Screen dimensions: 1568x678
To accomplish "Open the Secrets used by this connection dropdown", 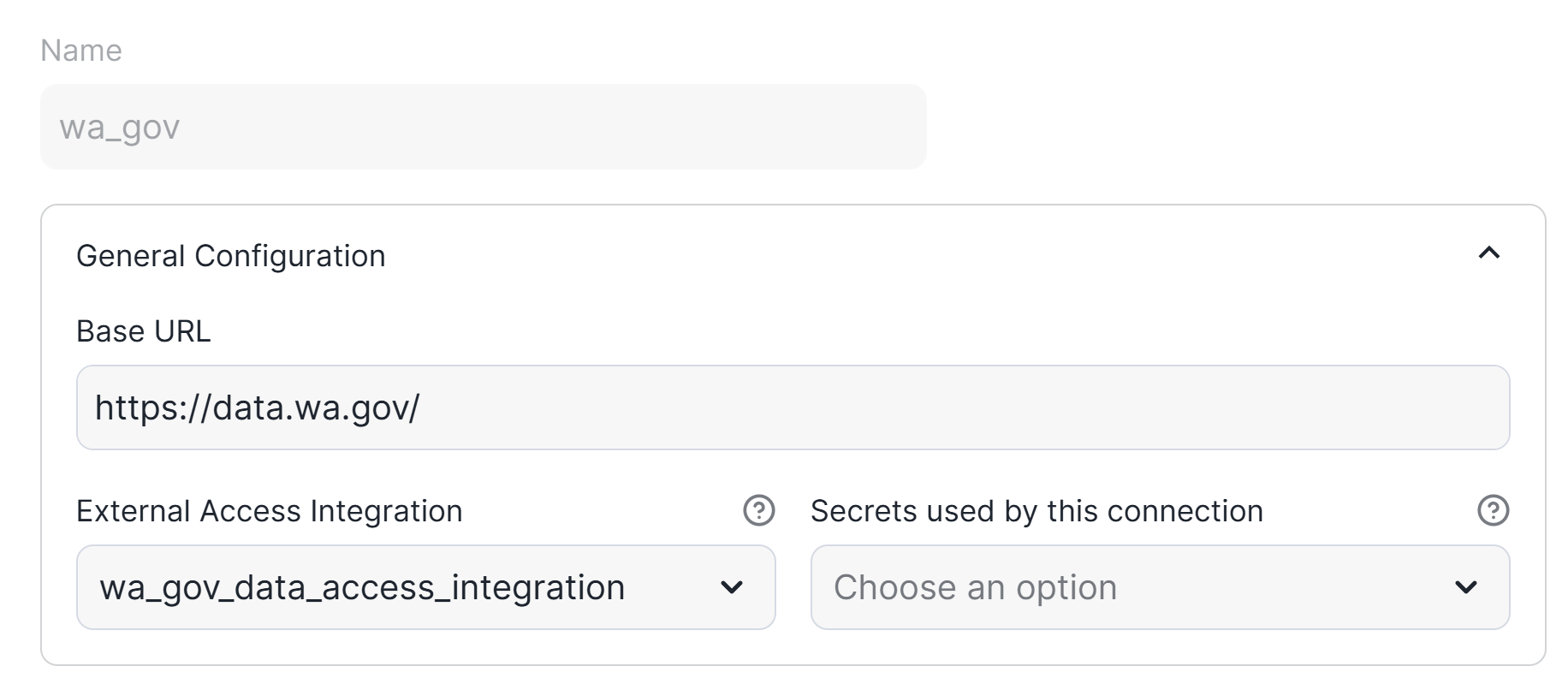I will (1159, 587).
